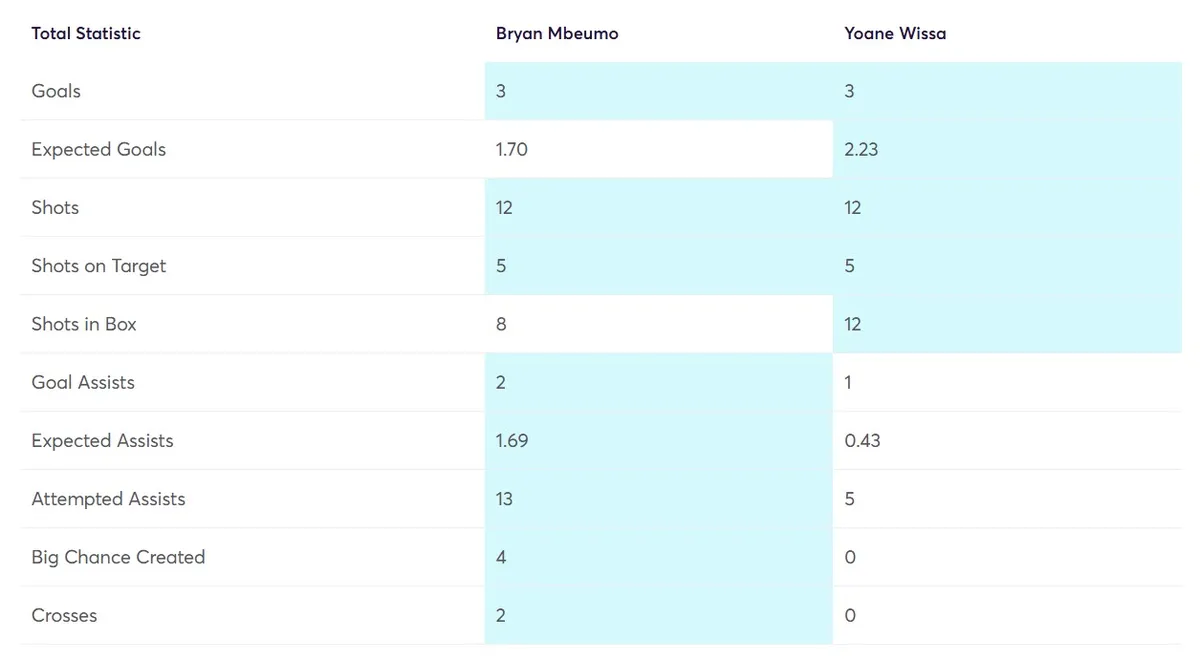Screen dimensions: 1200x659
Task: Click Mbeumo's Shots on Target value 5
Action: 501,266
